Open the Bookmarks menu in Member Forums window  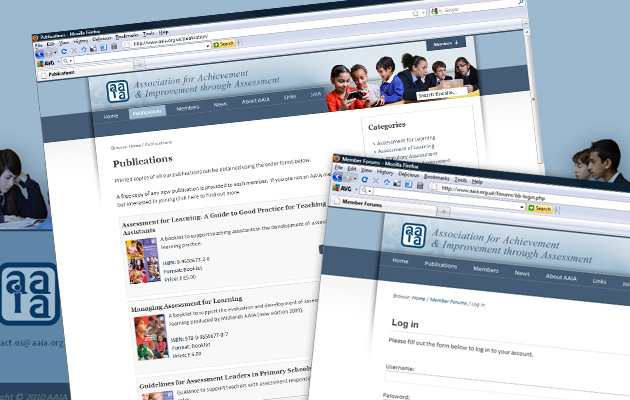pos(437,176)
